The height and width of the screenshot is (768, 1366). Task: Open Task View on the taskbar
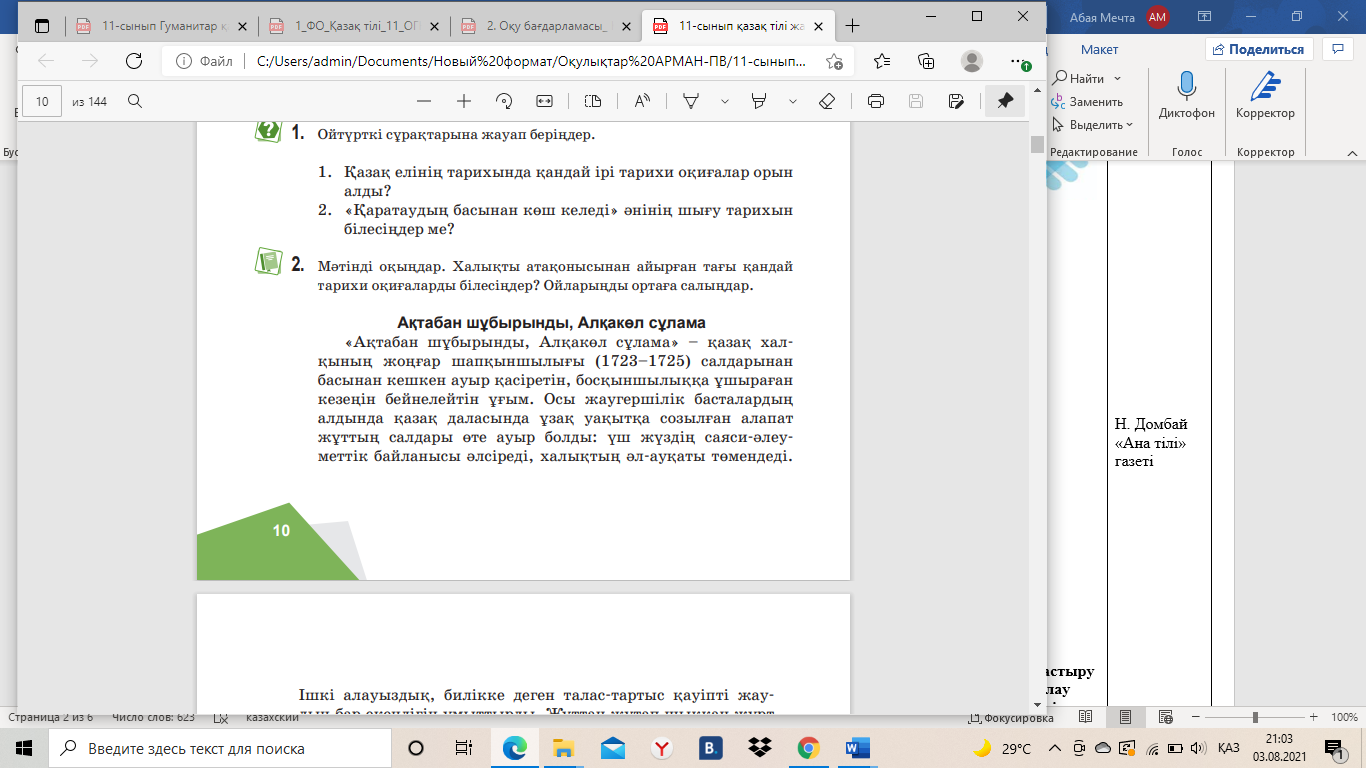[x=463, y=748]
